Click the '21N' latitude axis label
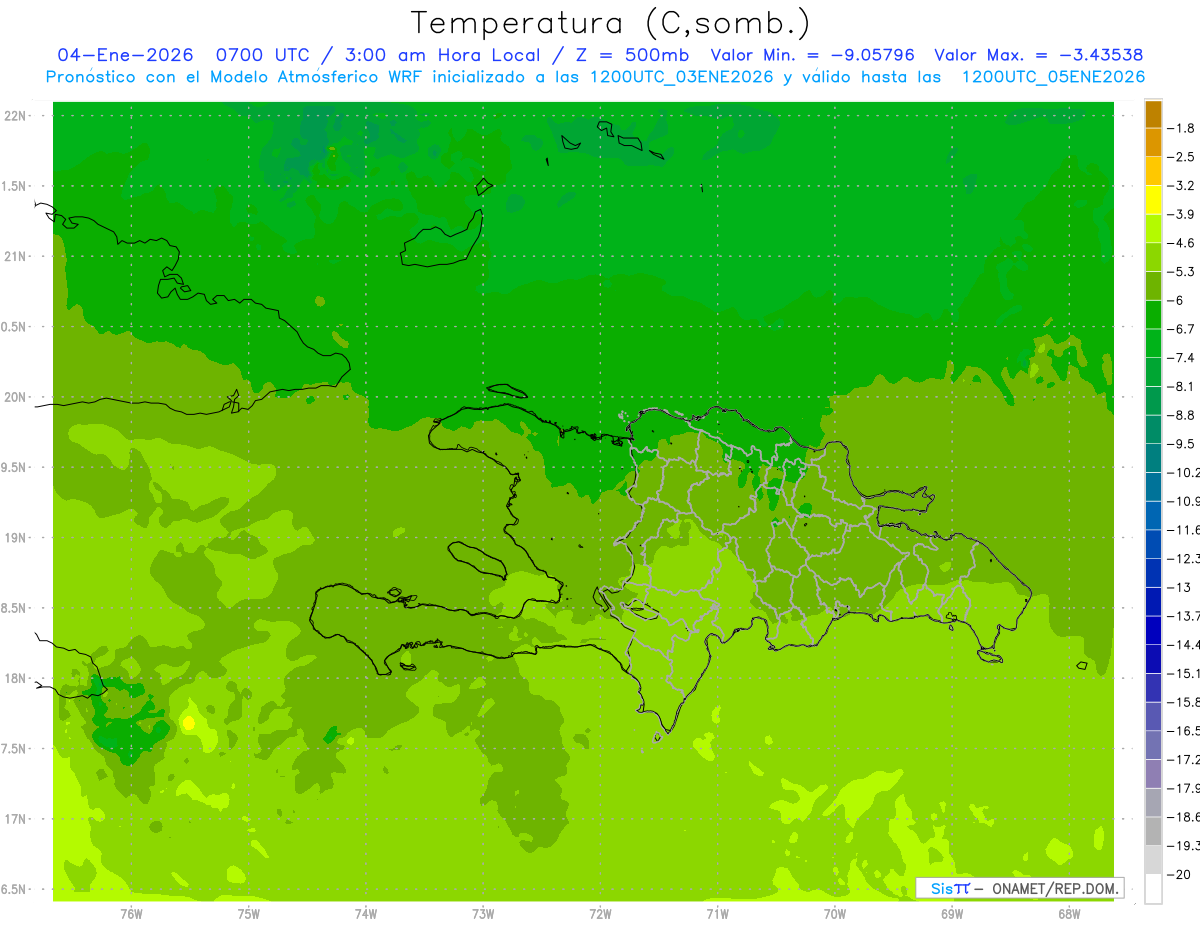Screen dimensions: 1200x927 (x=15, y=257)
